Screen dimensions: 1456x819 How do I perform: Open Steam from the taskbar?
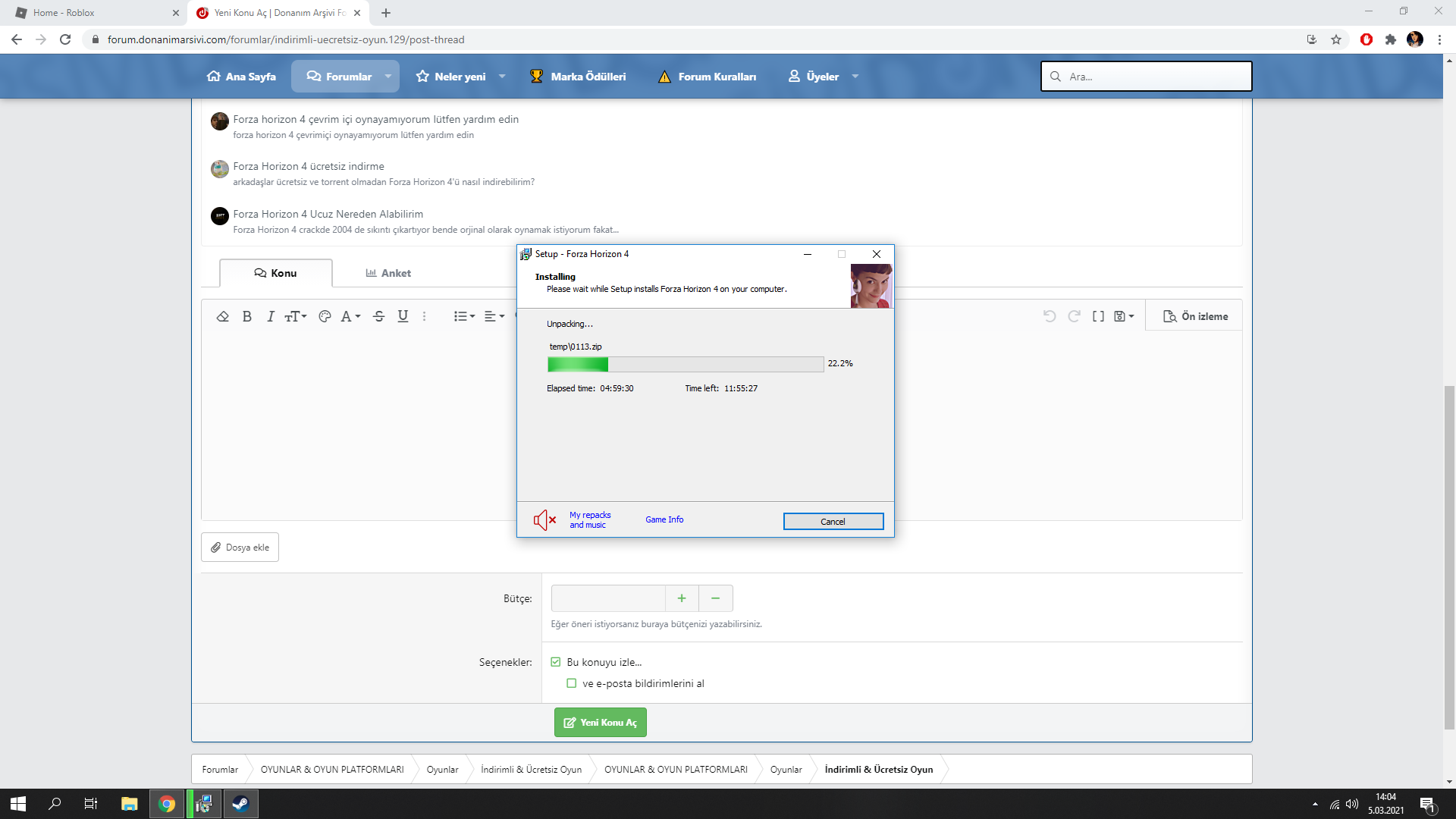pos(240,804)
